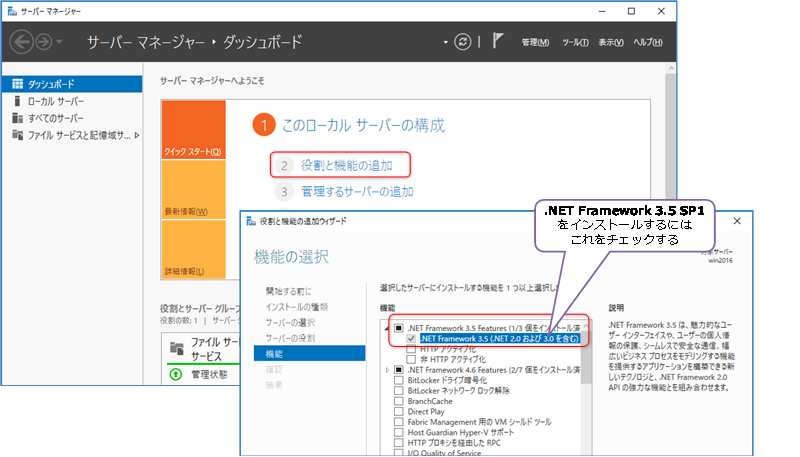This screenshot has height=457, width=800.
Task: Expand the .NET Framework 4.6 Features tree node
Action: 387,370
